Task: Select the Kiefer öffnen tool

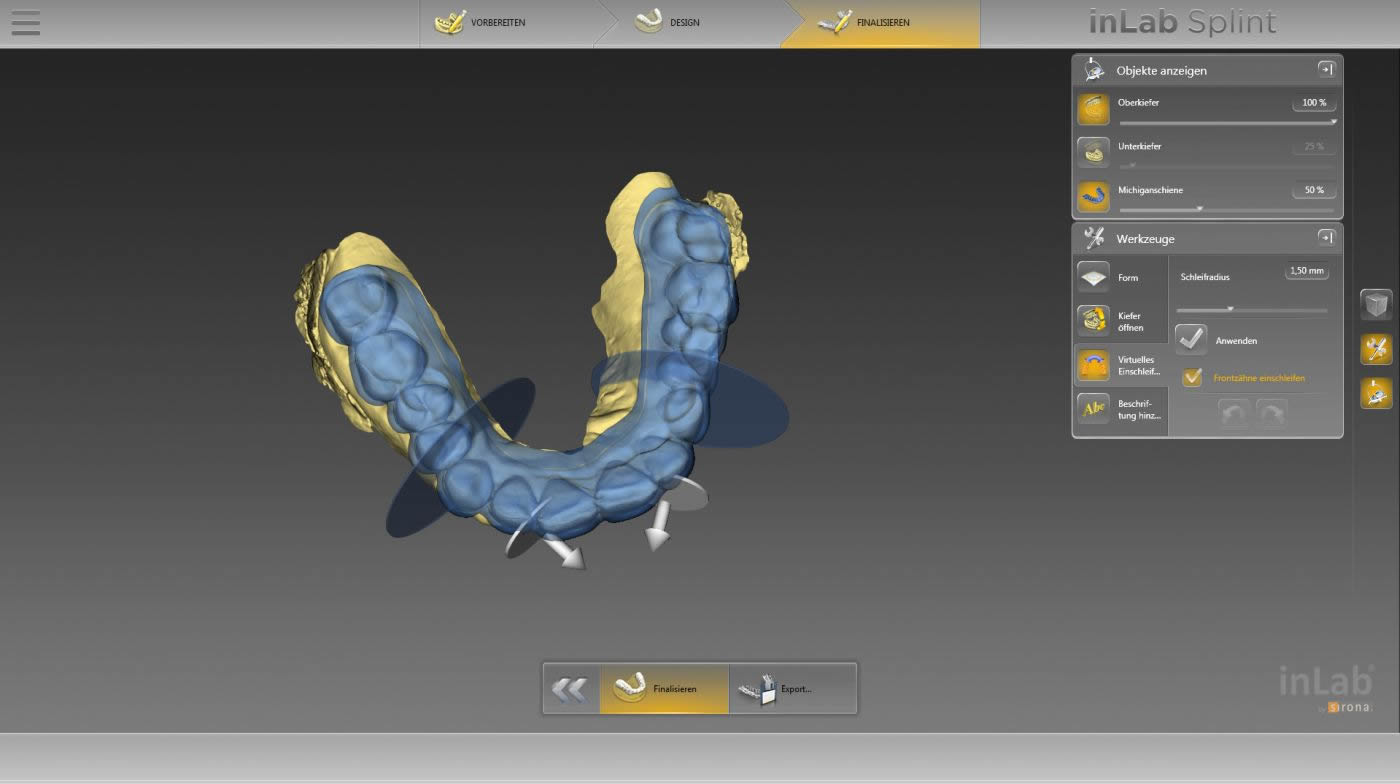Action: [1121, 321]
